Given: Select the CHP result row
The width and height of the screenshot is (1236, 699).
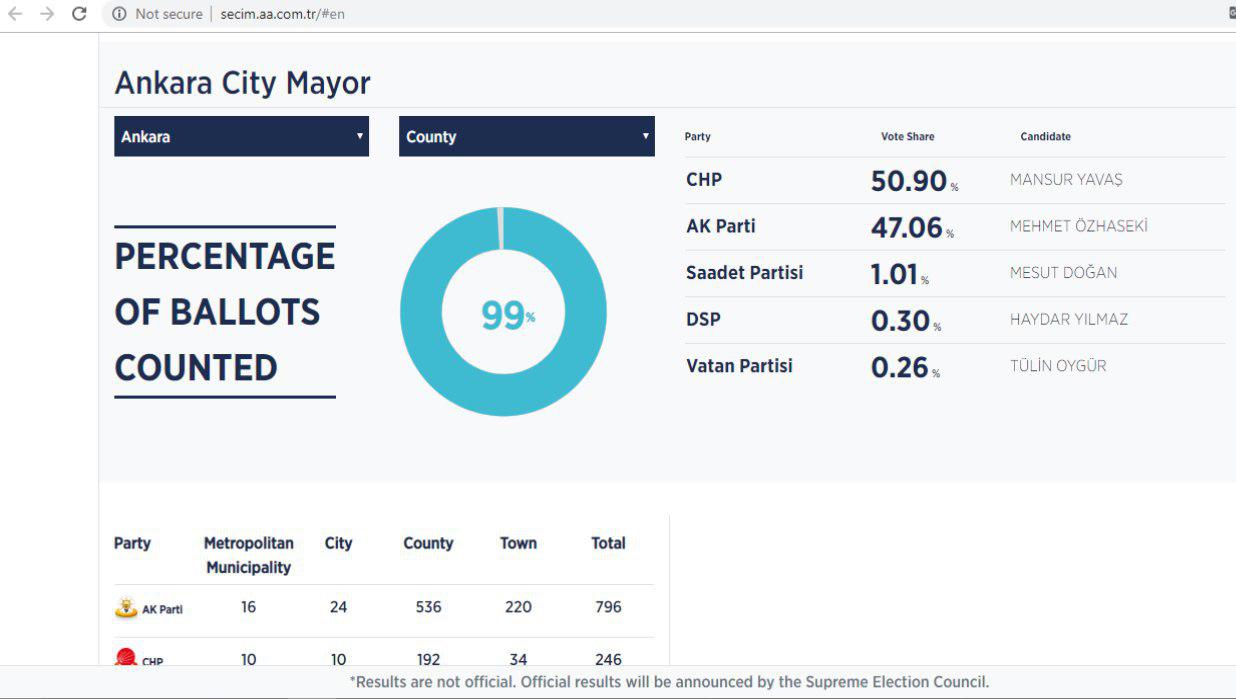Looking at the screenshot, I should pos(954,181).
